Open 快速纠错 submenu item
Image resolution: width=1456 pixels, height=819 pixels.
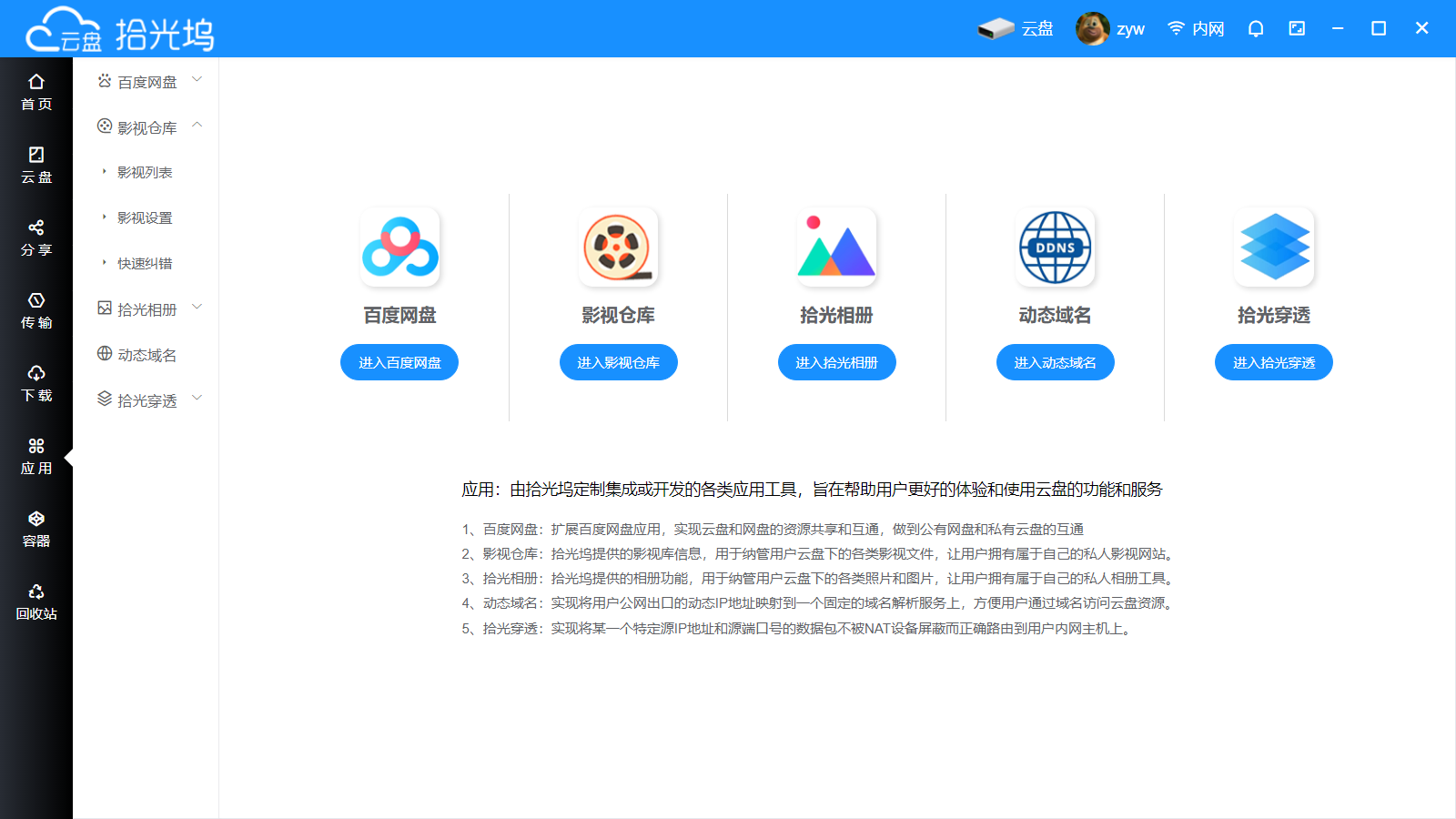tap(145, 263)
